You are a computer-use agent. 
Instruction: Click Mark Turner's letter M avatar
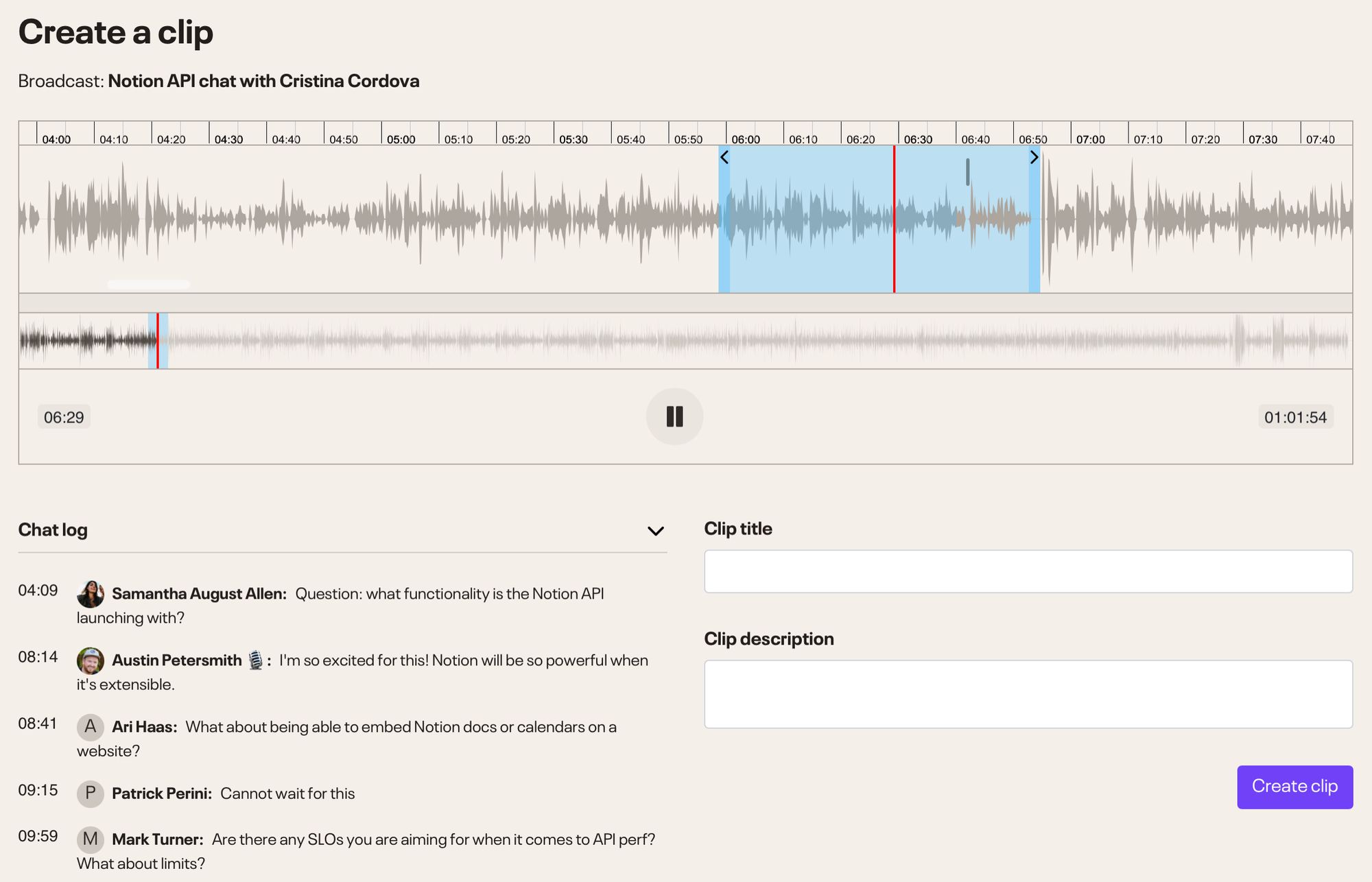pos(91,839)
